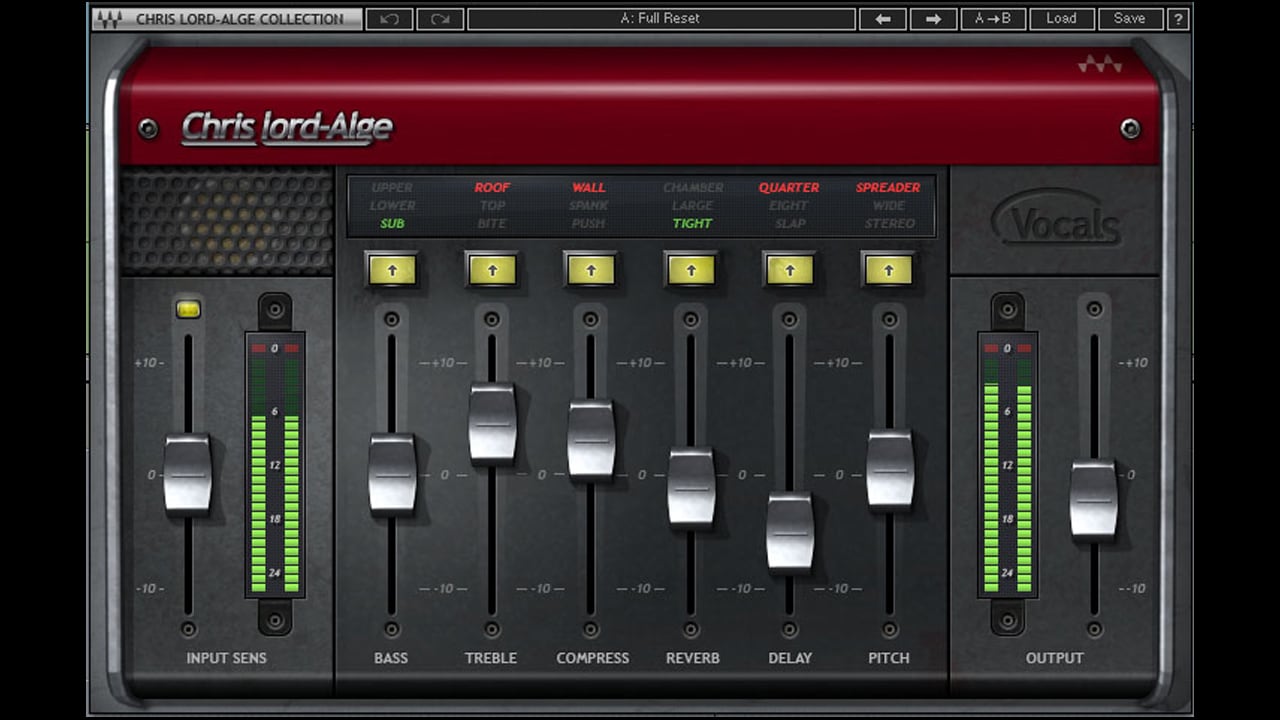
Task: Click the redo arrow in top toolbar
Action: click(x=439, y=18)
